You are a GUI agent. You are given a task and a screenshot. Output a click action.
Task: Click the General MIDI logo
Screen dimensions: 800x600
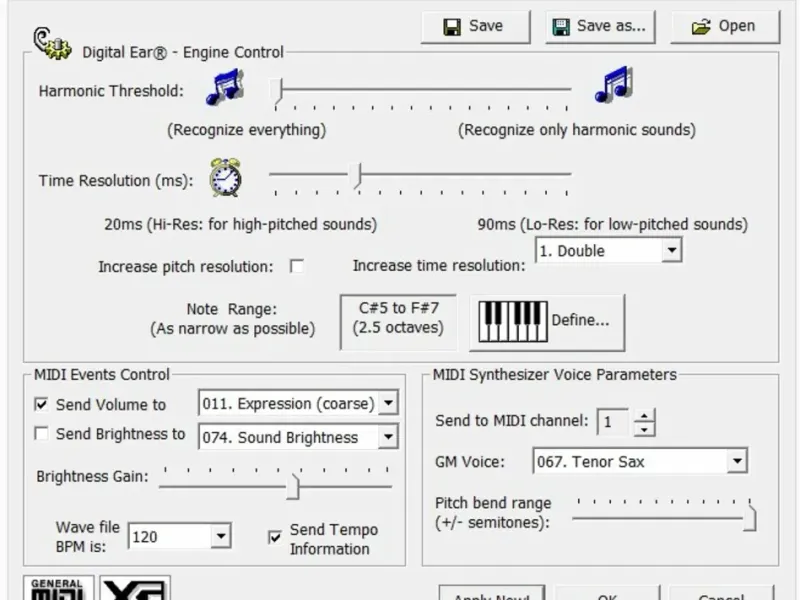(x=59, y=588)
